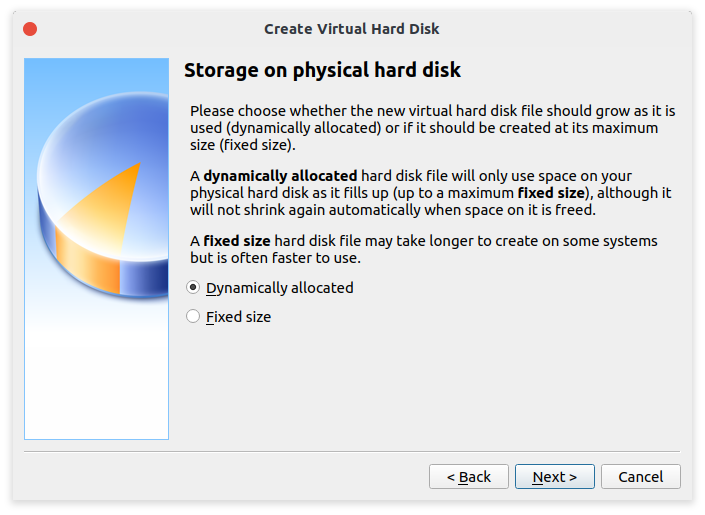Select the Dynamically allocated radio button
The height and width of the screenshot is (515, 705).
pos(193,287)
